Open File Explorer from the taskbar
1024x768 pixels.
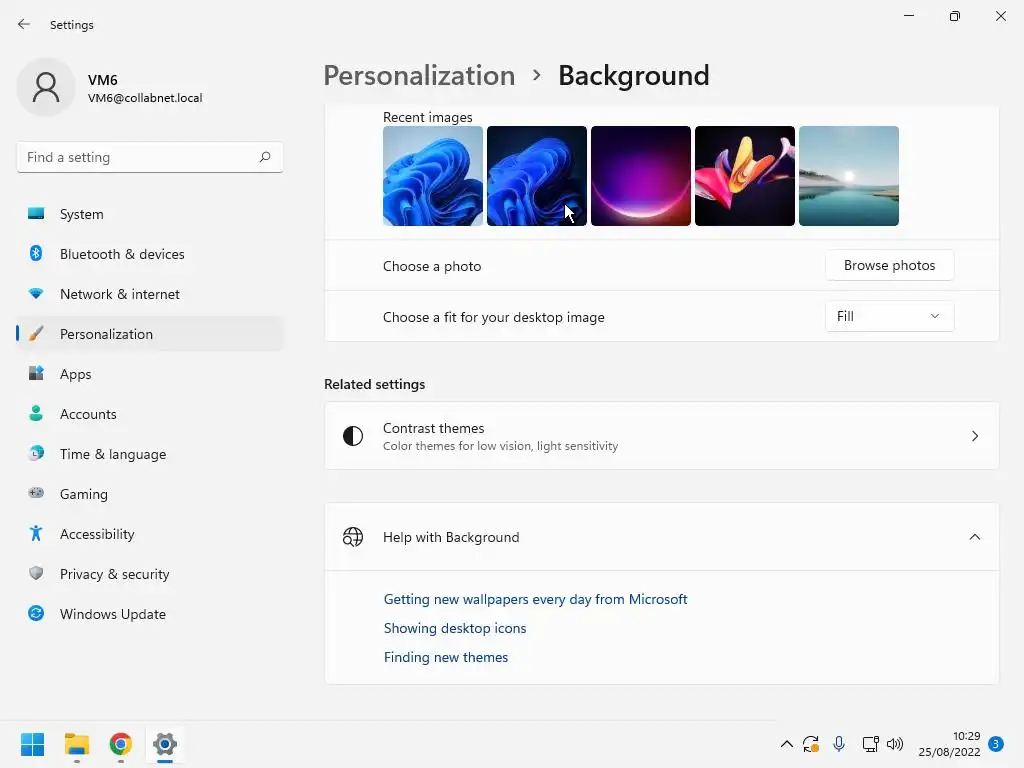point(76,744)
